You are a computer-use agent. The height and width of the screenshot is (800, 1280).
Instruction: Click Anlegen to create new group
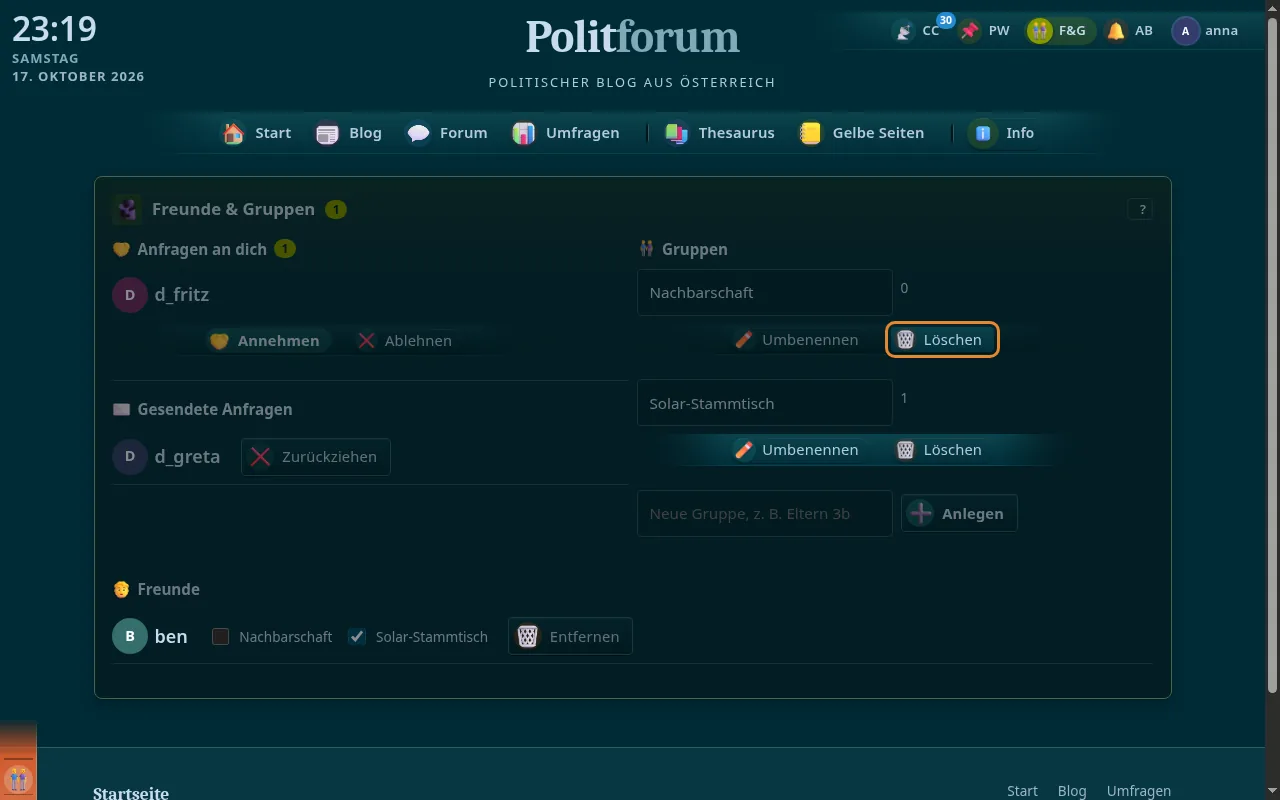959,513
